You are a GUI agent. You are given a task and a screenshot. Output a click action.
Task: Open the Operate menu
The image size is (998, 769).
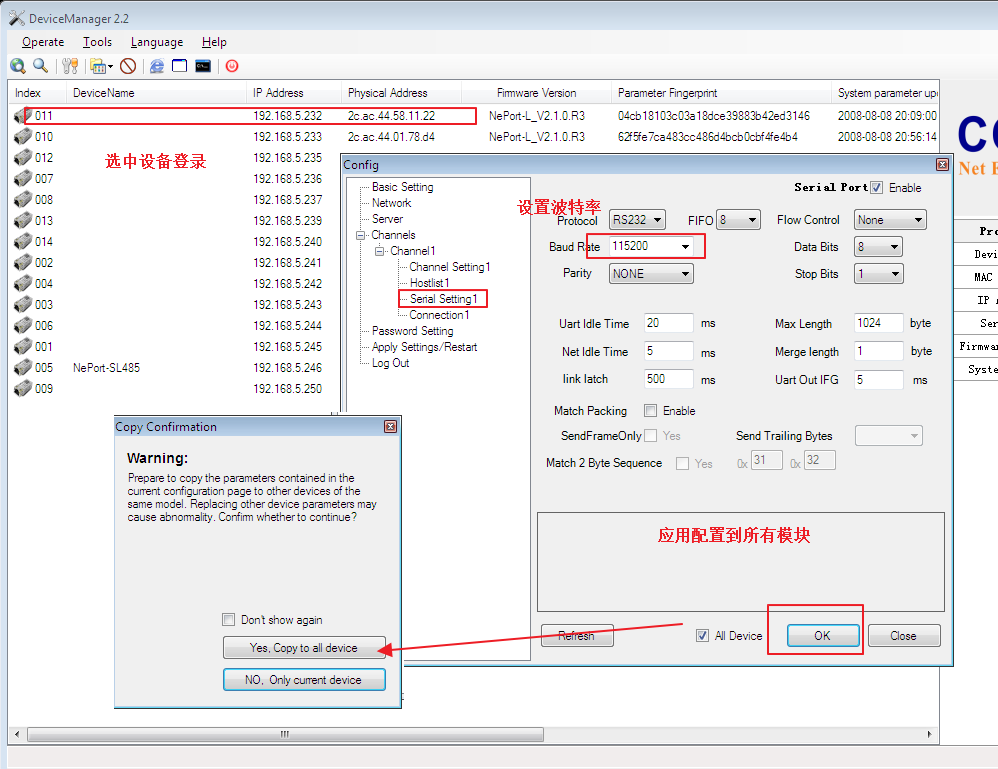[x=43, y=42]
